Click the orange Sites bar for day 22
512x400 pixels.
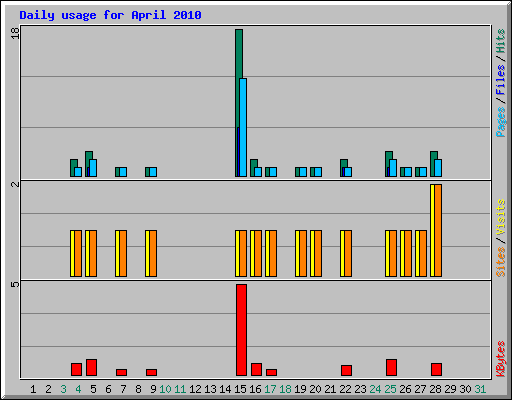[348, 253]
